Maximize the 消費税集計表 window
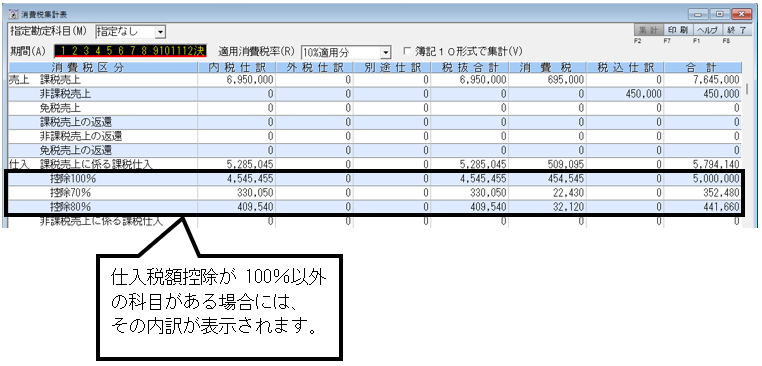Image resolution: width=762 pixels, height=366 pixels. (x=719, y=14)
